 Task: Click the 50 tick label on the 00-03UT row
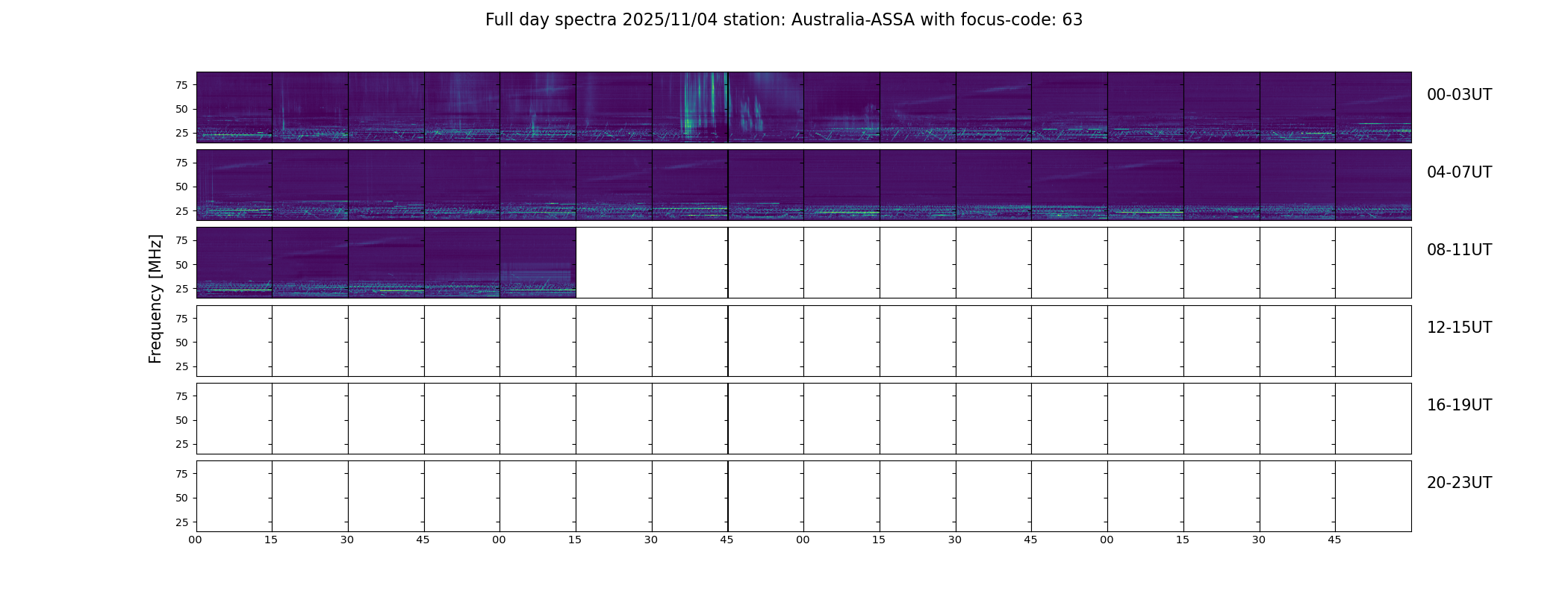181,109
